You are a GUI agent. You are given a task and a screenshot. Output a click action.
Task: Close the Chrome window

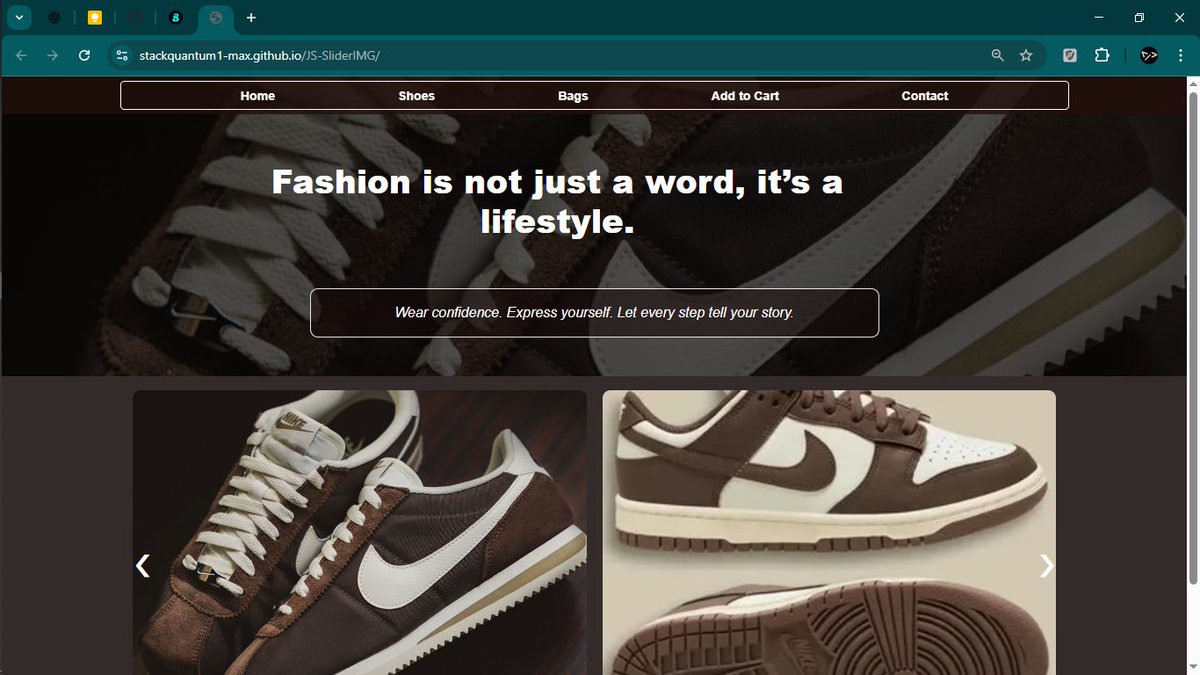coord(1179,17)
